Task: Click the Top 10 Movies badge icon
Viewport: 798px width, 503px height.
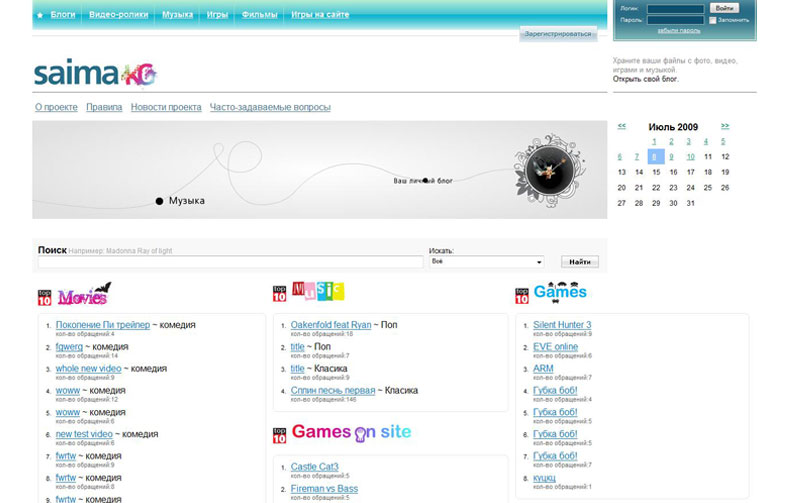Action: pyautogui.click(x=44, y=297)
